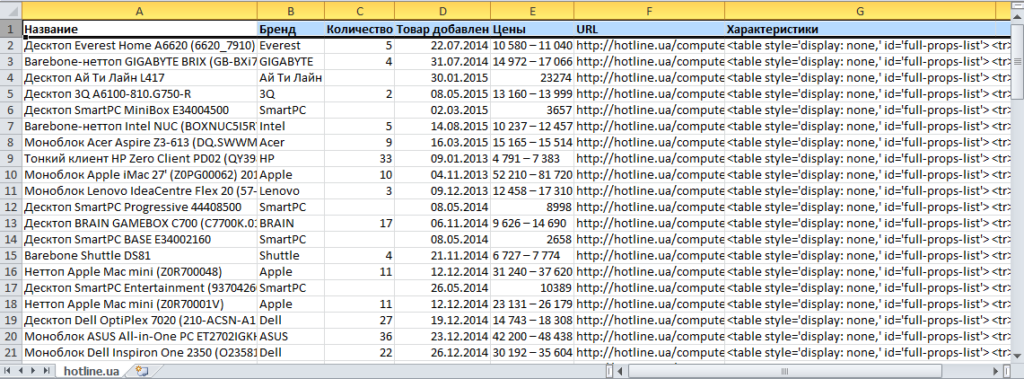
Task: Click the 'Бренд' header cell
Action: 291,29
